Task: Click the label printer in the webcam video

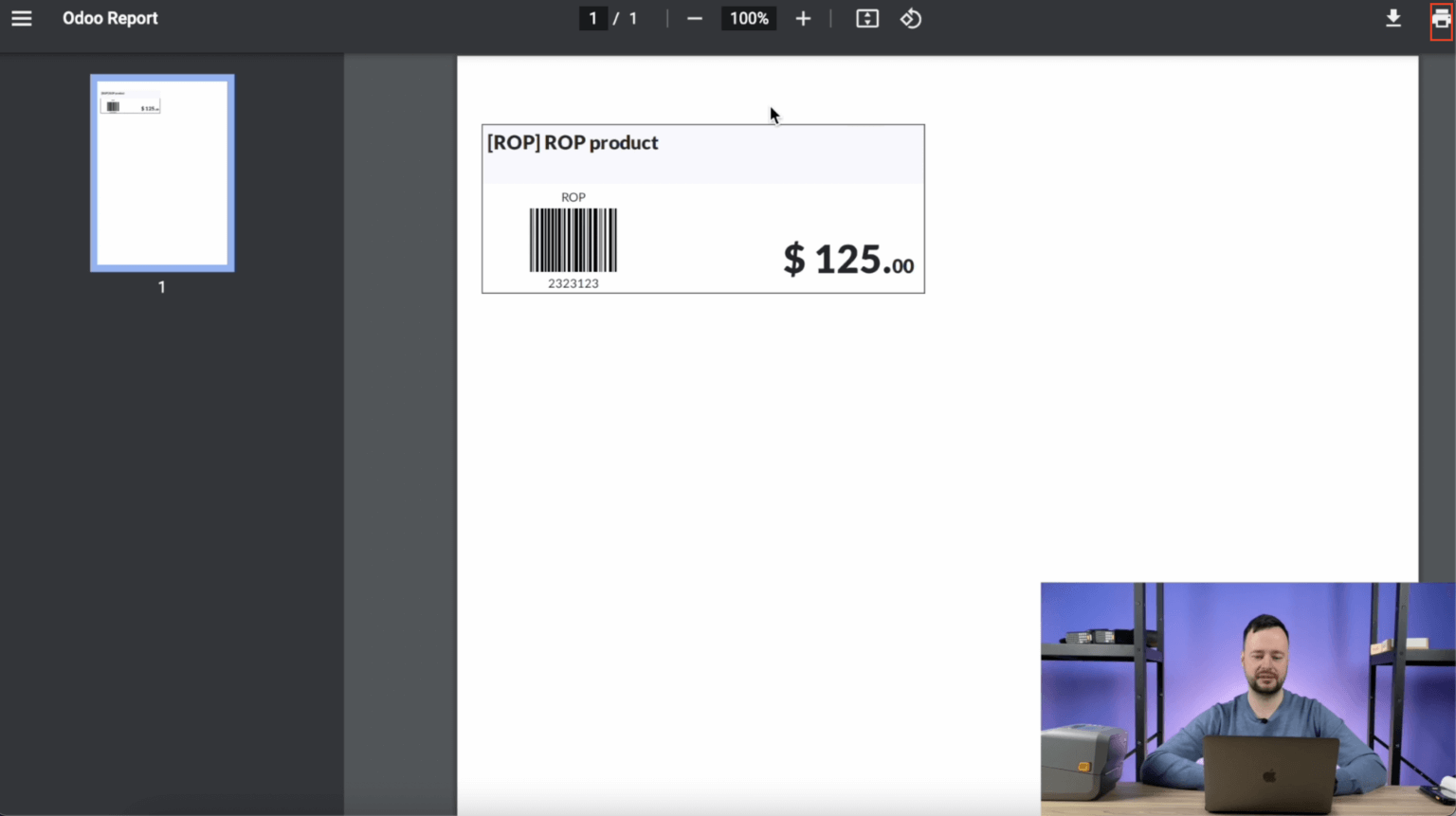Action: 1083,760
